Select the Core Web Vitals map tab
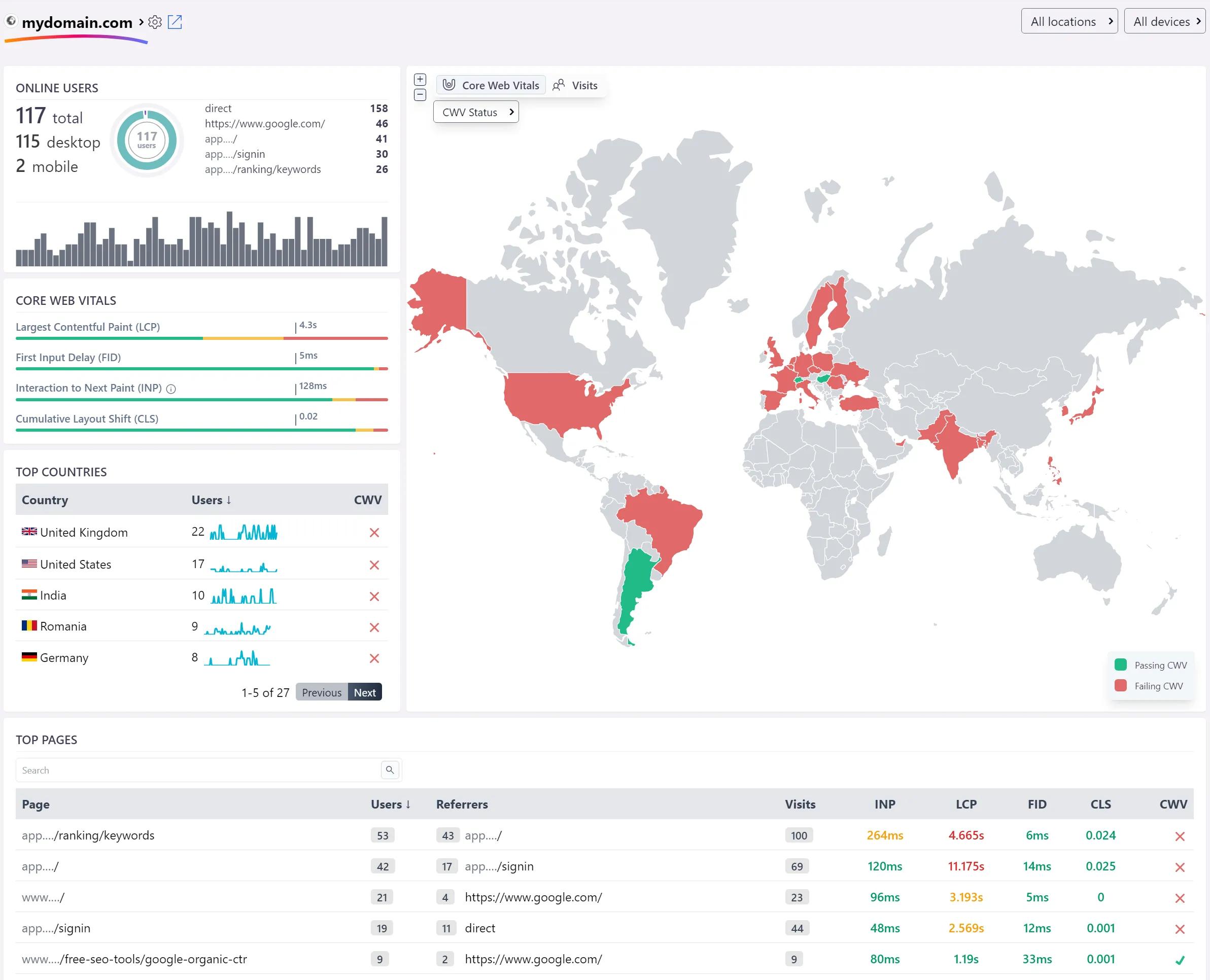Viewport: 1210px width, 980px height. tap(491, 85)
